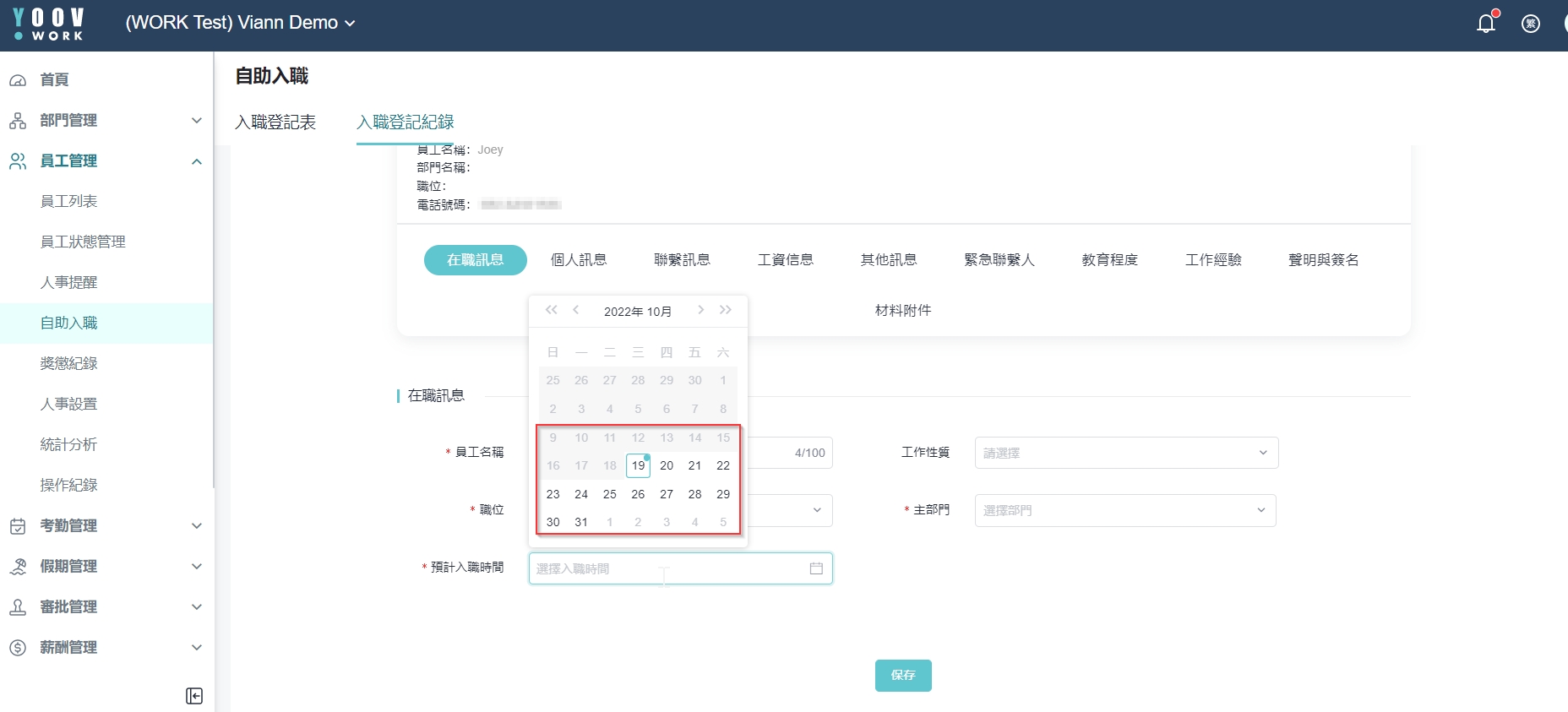
Task: Collapse the sidebar with the bottom icon
Action: click(x=194, y=696)
